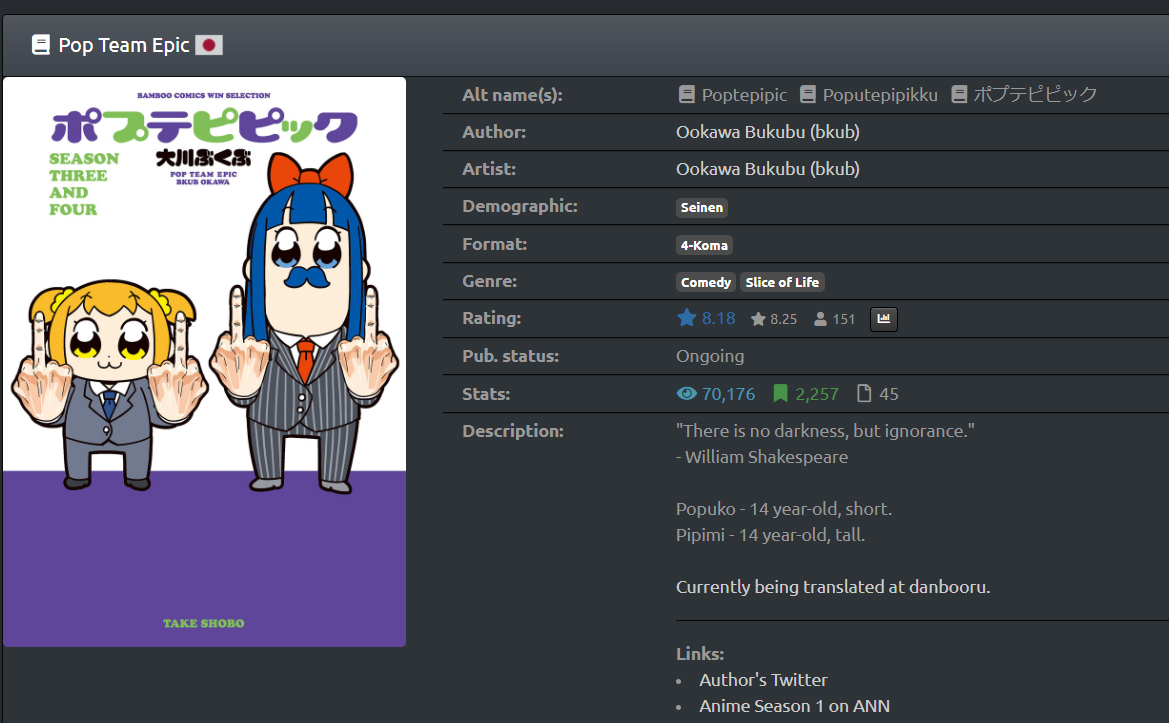This screenshot has width=1169, height=723.
Task: Open the Poptepipic alt name link
Action: (x=744, y=95)
